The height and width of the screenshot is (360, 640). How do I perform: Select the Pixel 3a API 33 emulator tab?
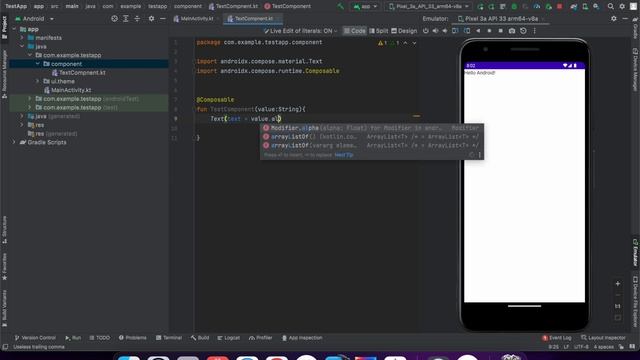pos(501,19)
